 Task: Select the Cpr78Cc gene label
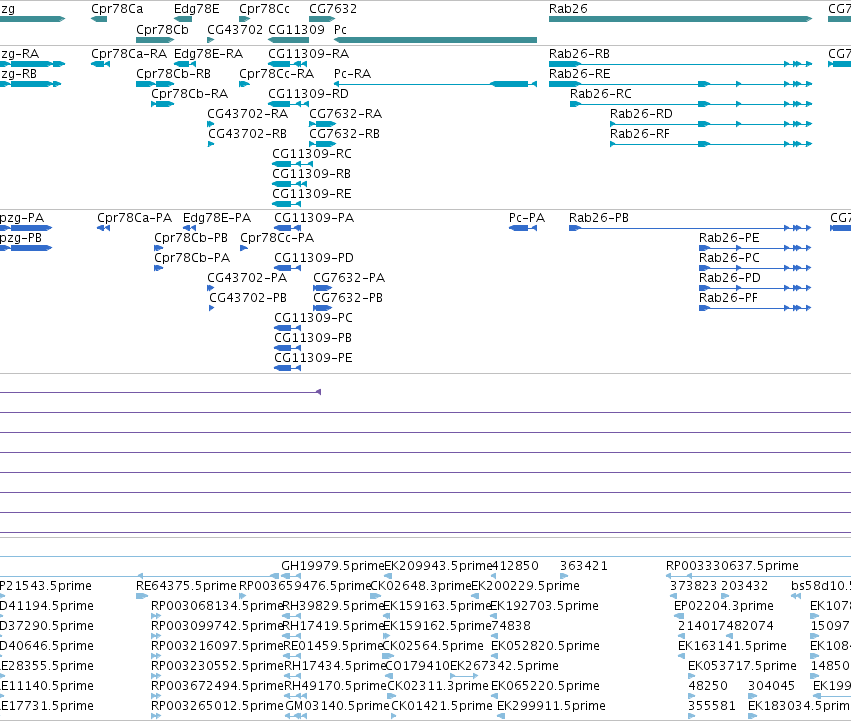264,9
